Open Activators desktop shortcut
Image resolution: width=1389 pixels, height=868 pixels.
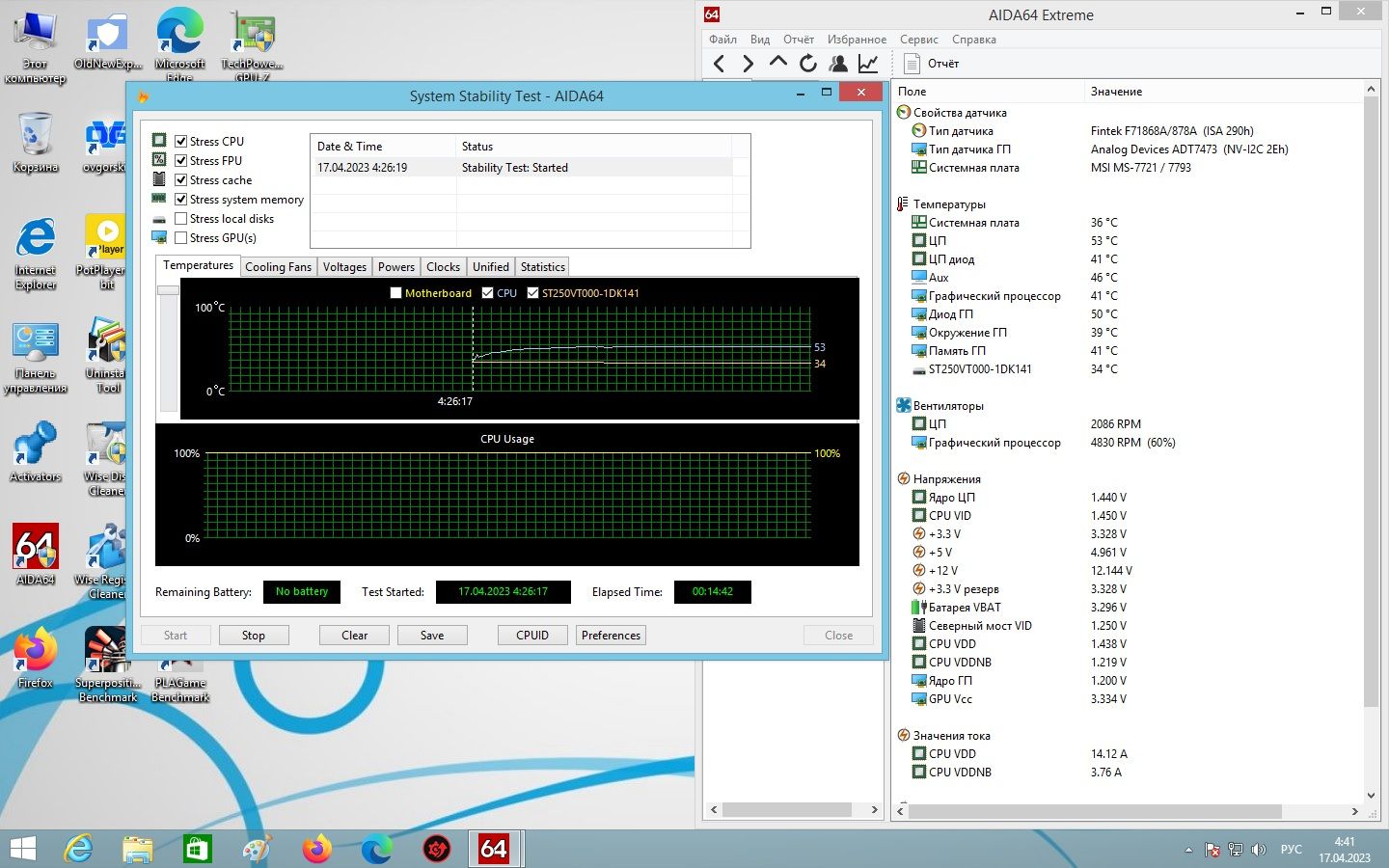point(36,451)
